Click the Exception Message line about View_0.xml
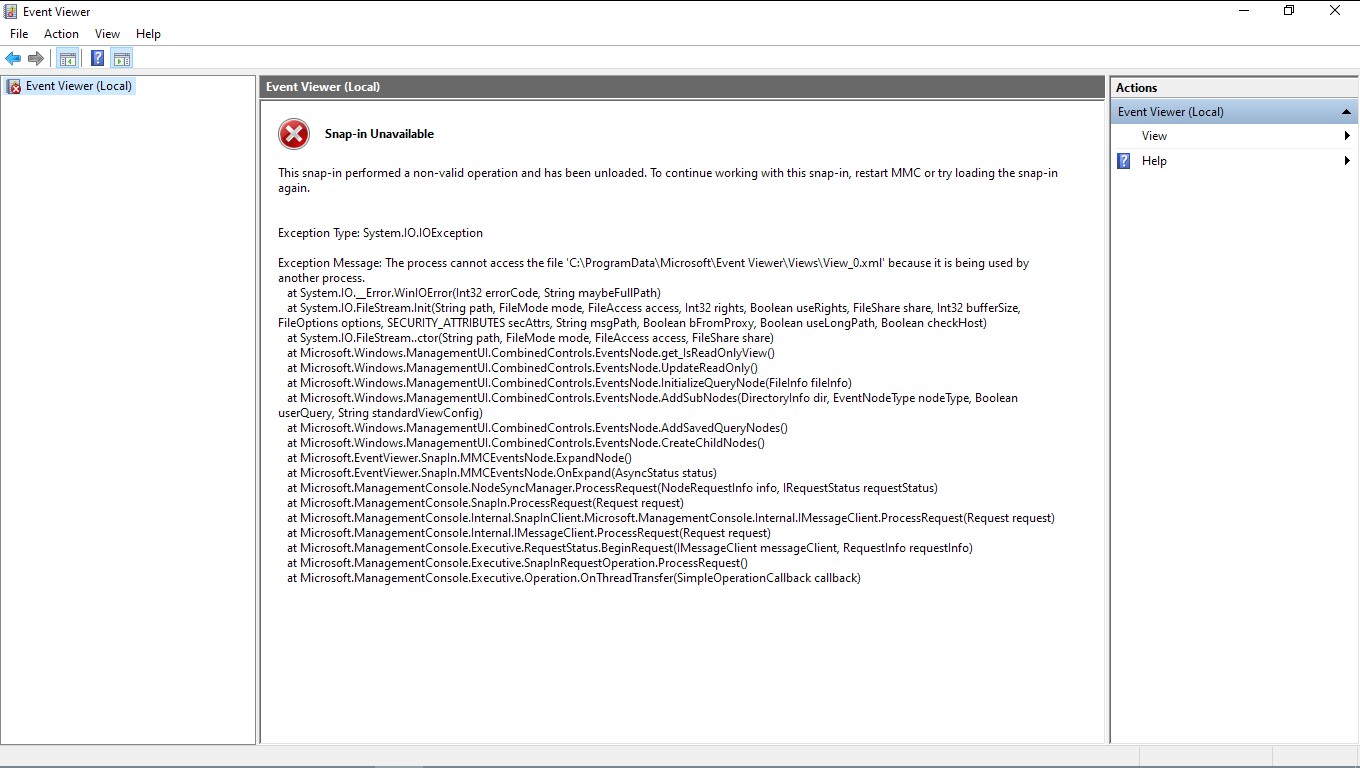The image size is (1360, 768). (x=653, y=270)
